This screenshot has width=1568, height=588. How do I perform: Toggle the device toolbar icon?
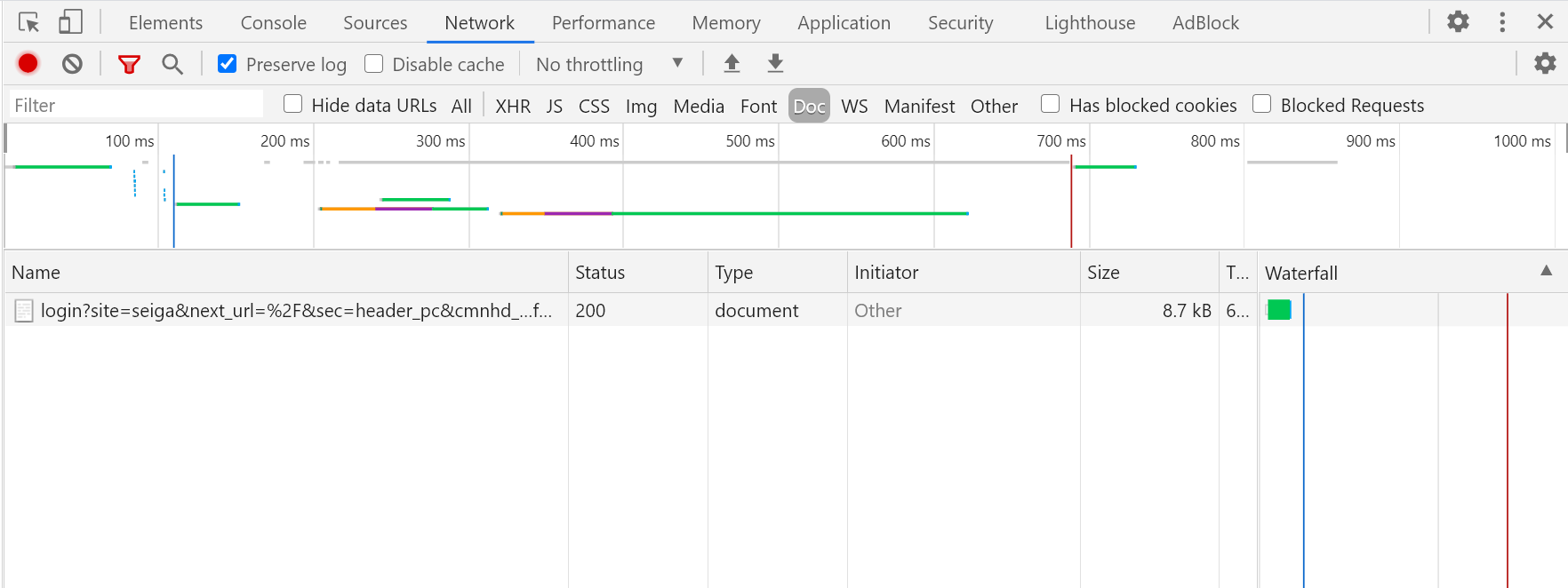click(x=70, y=22)
